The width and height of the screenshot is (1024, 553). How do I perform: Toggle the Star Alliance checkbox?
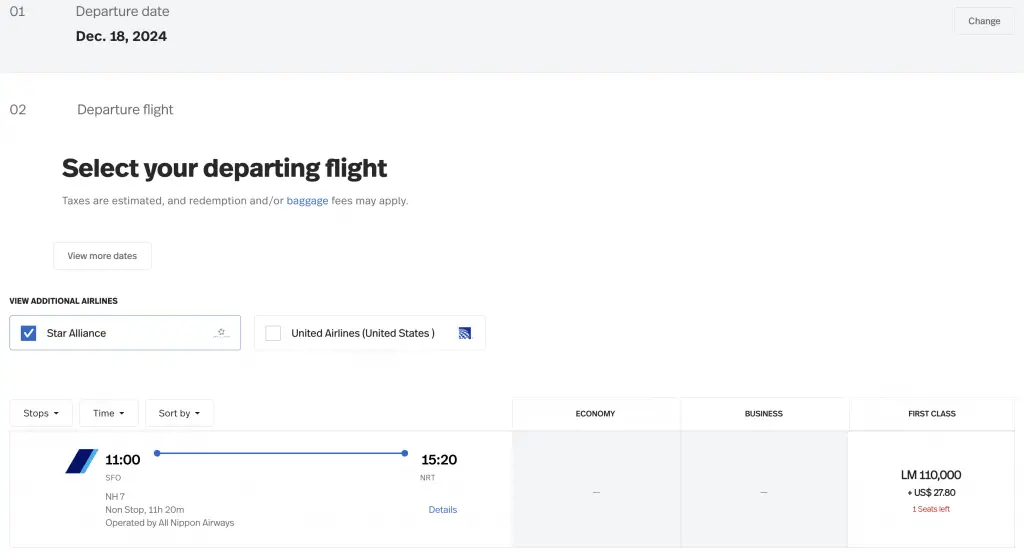coord(28,333)
